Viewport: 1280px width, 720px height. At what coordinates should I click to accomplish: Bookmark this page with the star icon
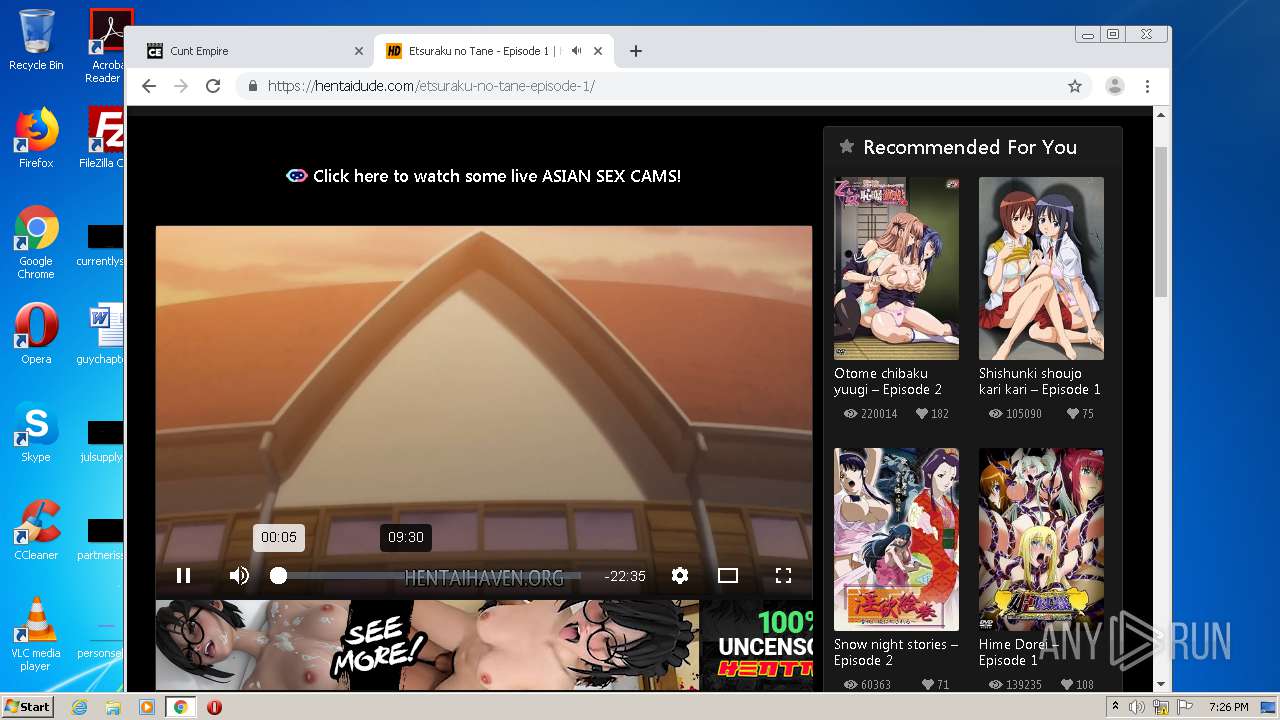[x=1075, y=86]
